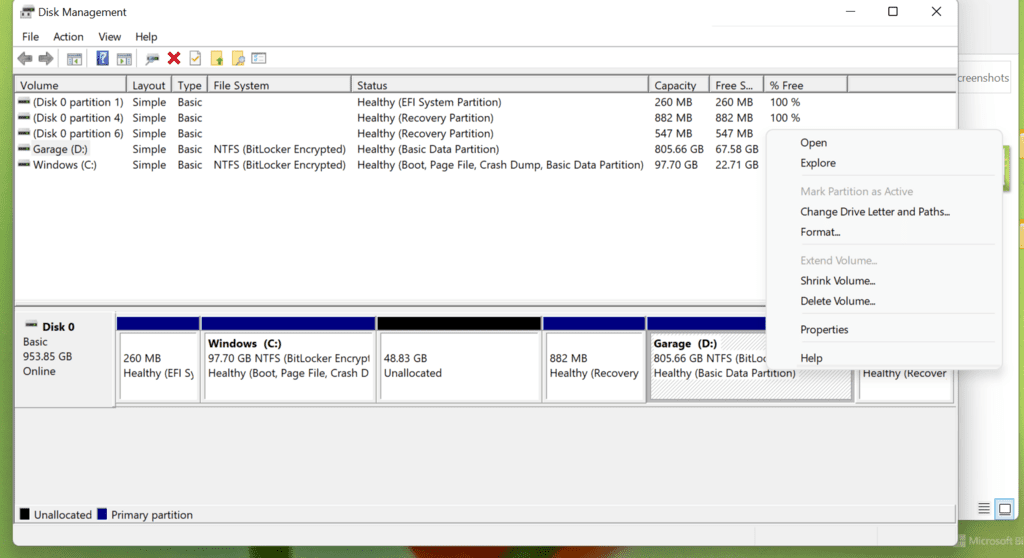Open Help via the blue question-mark icon
Screen dimensions: 1024x558
coord(103,58)
